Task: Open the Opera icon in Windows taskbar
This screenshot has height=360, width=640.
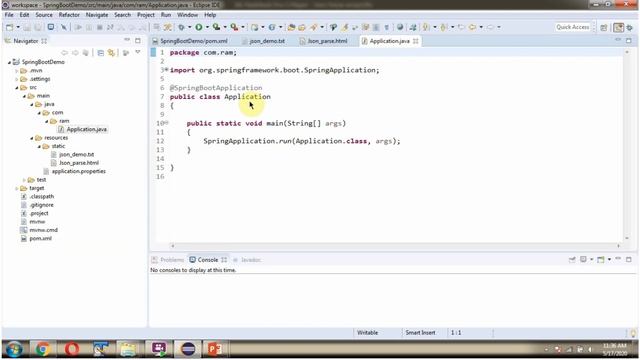Action: 72,349
